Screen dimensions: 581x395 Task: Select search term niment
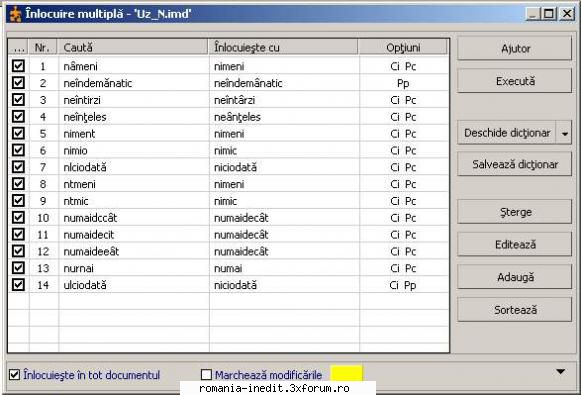click(x=79, y=134)
